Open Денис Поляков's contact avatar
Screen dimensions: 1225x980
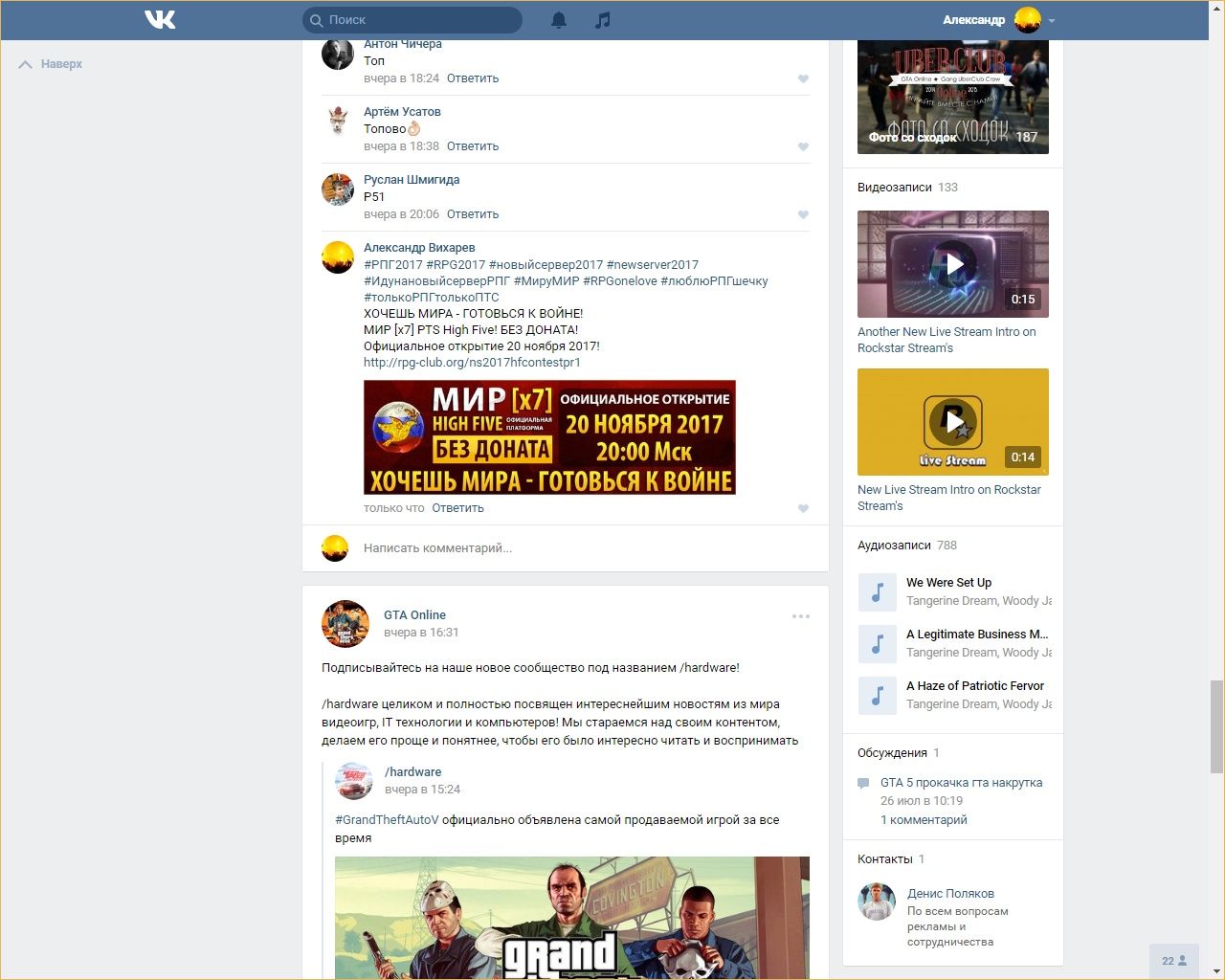877,902
